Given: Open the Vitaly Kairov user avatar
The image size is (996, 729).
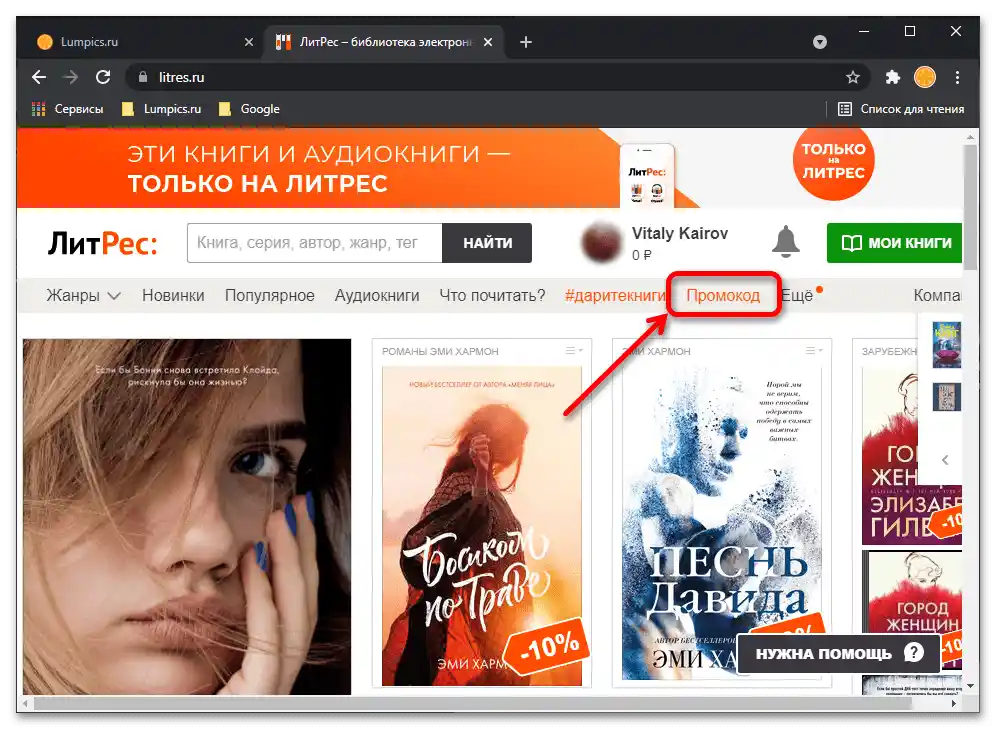Looking at the screenshot, I should (x=600, y=243).
